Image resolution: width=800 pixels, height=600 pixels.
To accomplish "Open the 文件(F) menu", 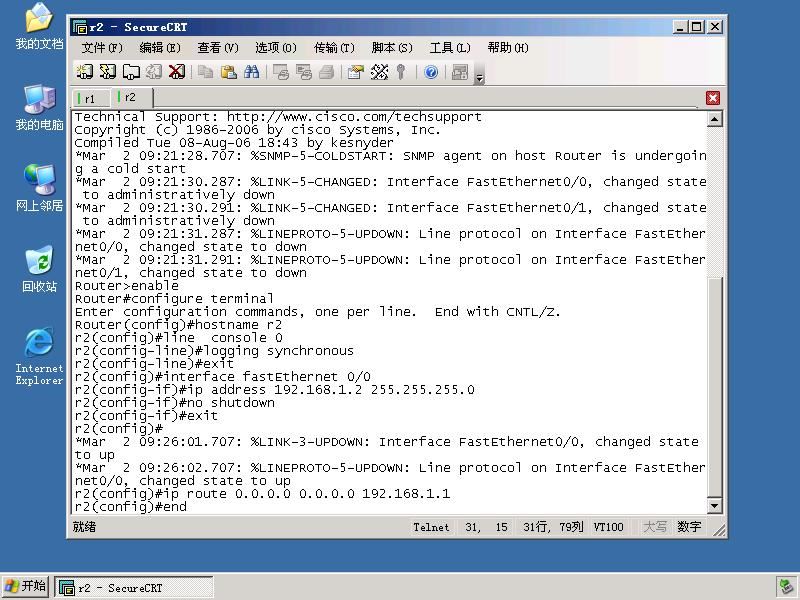I will click(102, 48).
